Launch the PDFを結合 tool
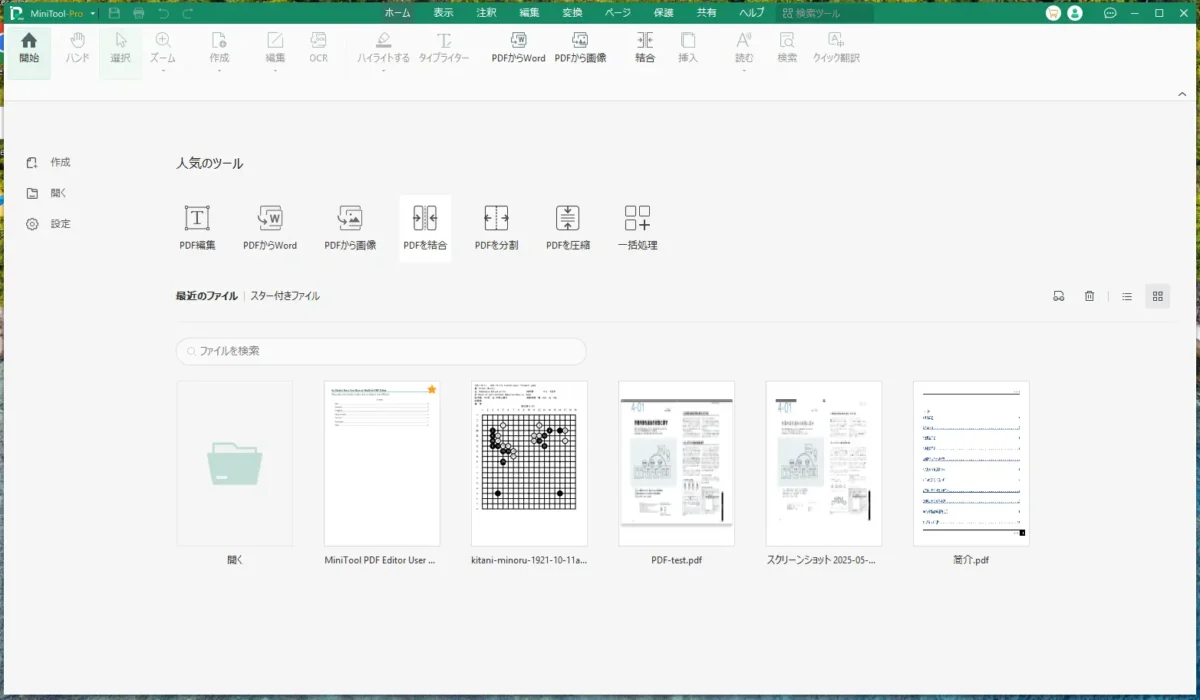The image size is (1200, 700). point(425,228)
